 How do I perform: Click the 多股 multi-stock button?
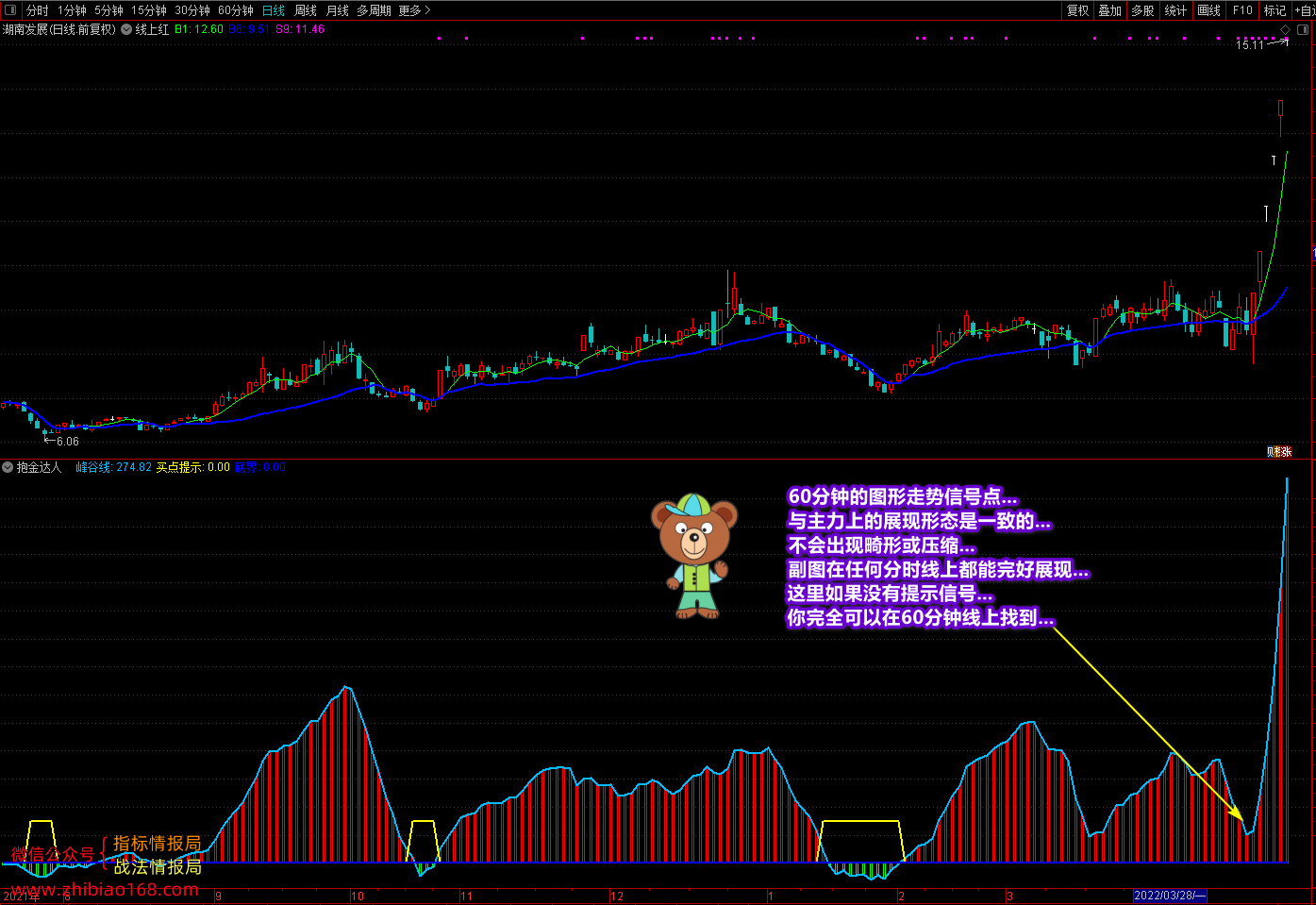(x=1143, y=10)
